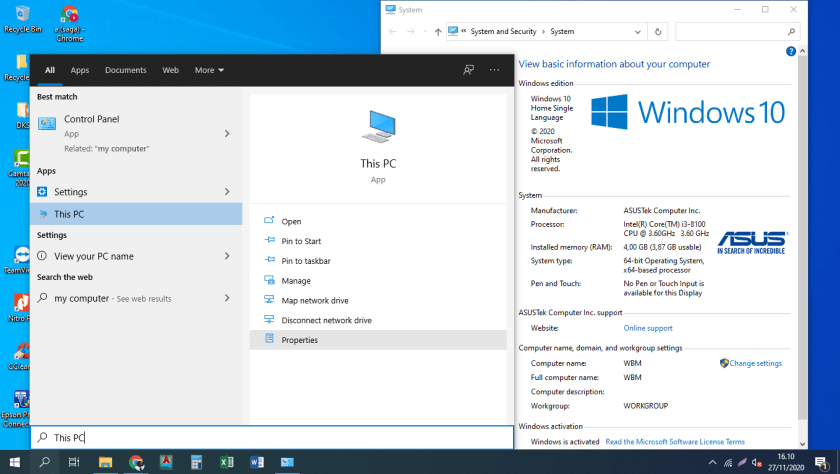Open Word from the taskbar
Viewport: 840px width, 474px height.
pos(257,462)
